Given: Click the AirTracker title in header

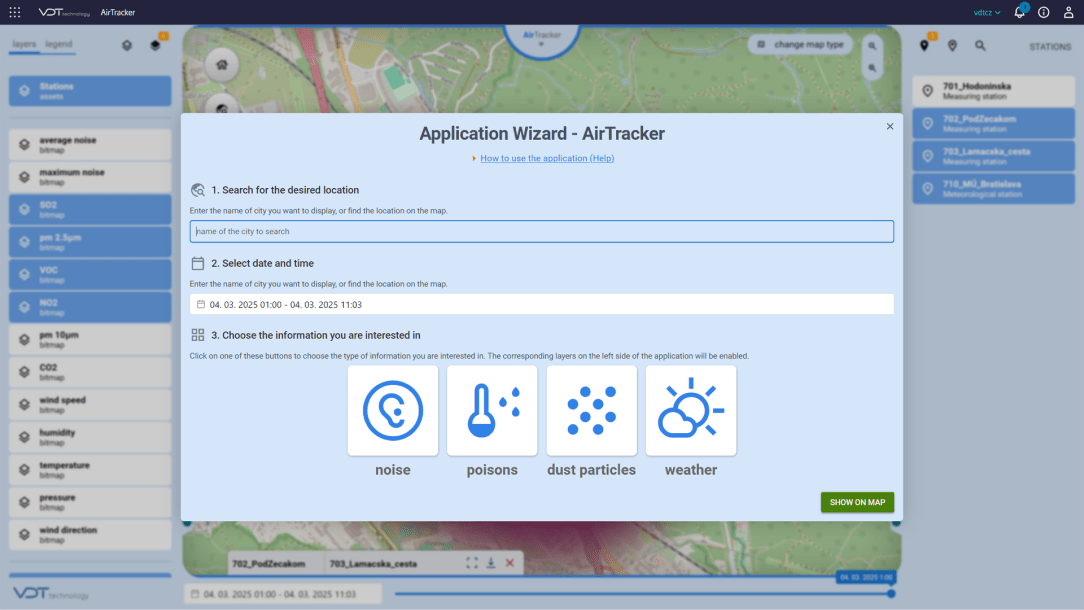Looking at the screenshot, I should pyautogui.click(x=118, y=12).
